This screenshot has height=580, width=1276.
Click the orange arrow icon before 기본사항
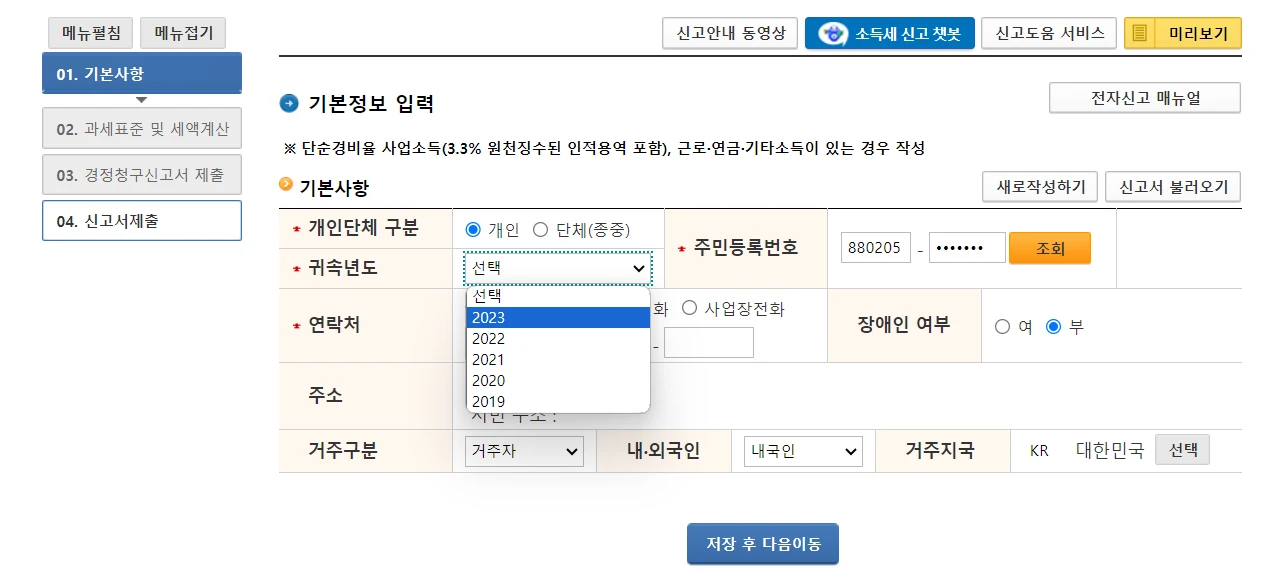pos(287,185)
